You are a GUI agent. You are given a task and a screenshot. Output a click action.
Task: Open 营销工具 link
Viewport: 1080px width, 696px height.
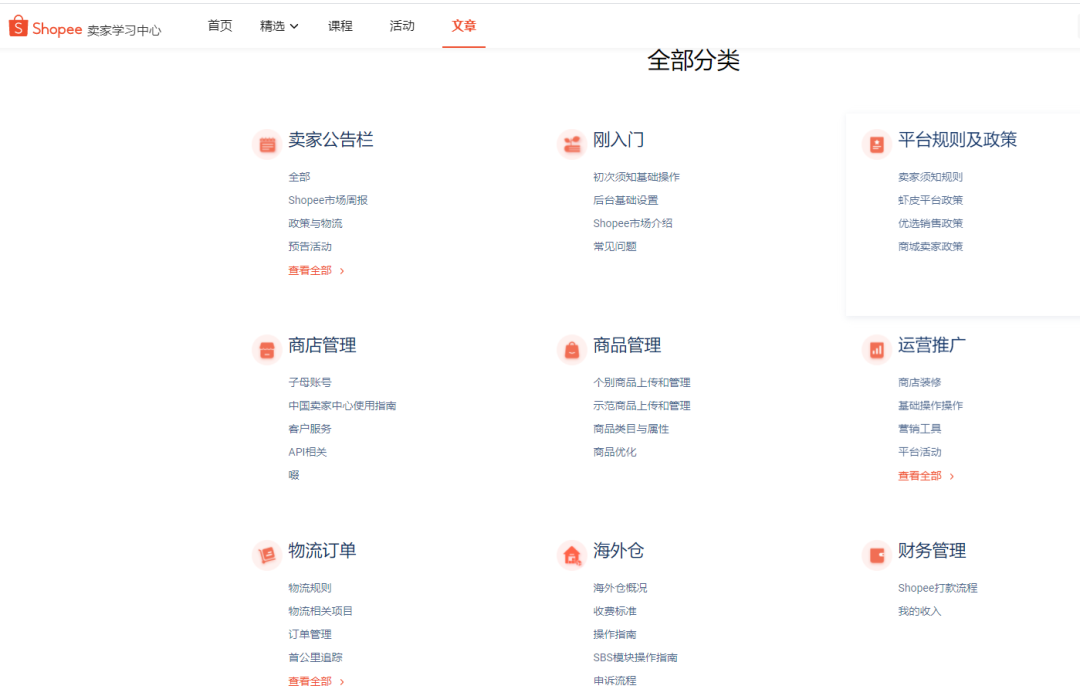click(920, 429)
